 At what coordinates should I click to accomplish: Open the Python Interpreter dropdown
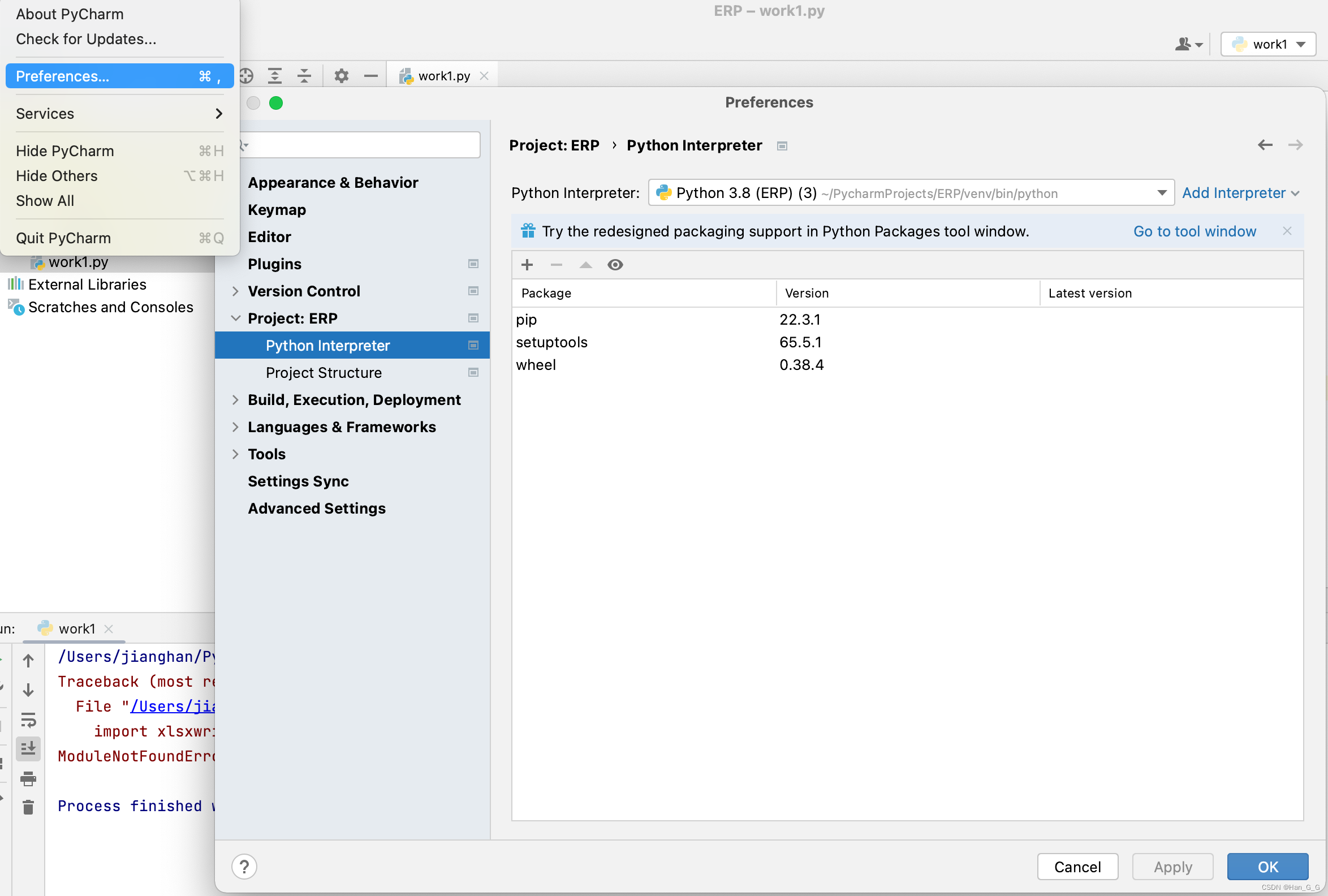[1161, 193]
